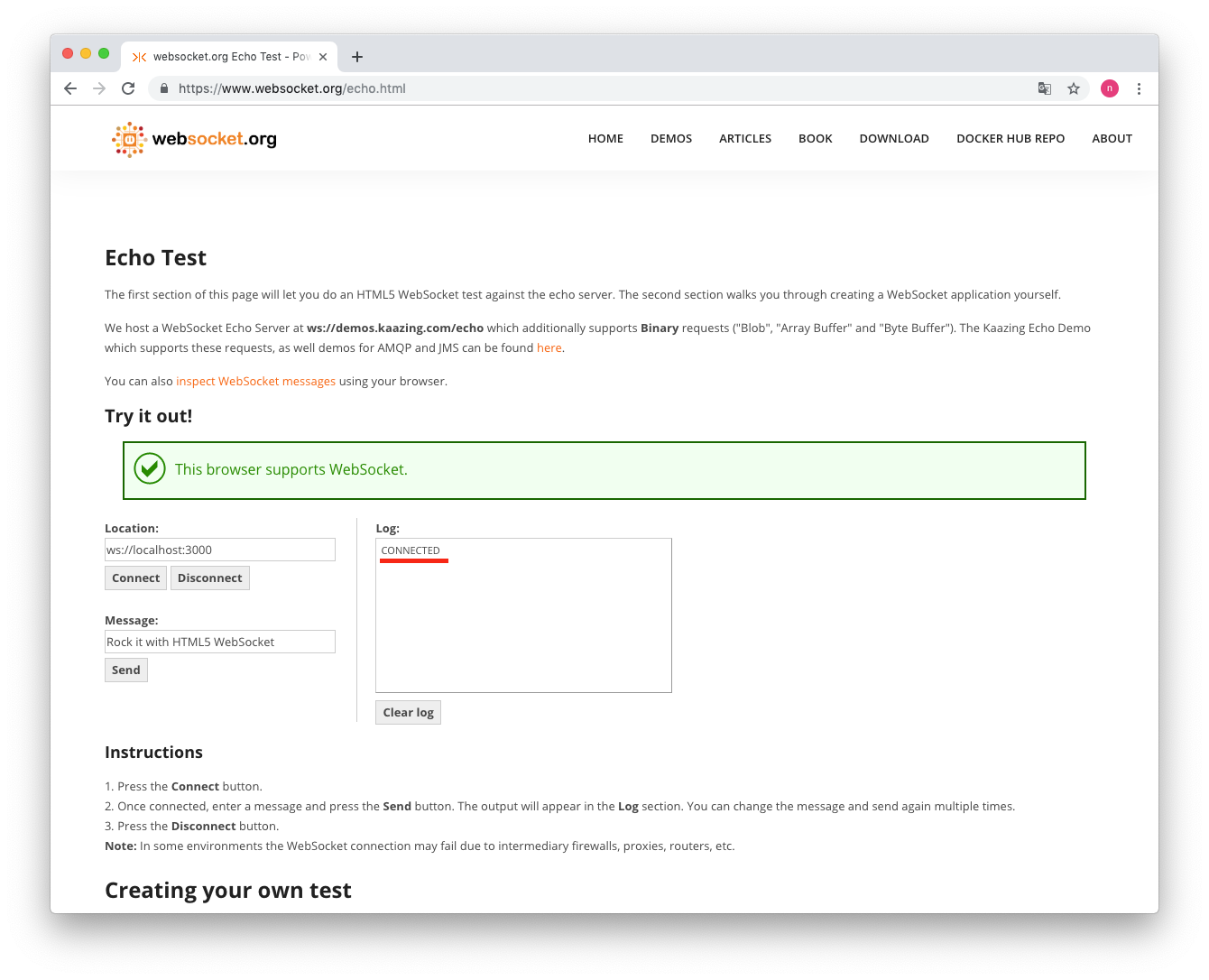Viewport: 1209px width, 980px height.
Task: Open the pink profile avatar
Action: [1110, 88]
